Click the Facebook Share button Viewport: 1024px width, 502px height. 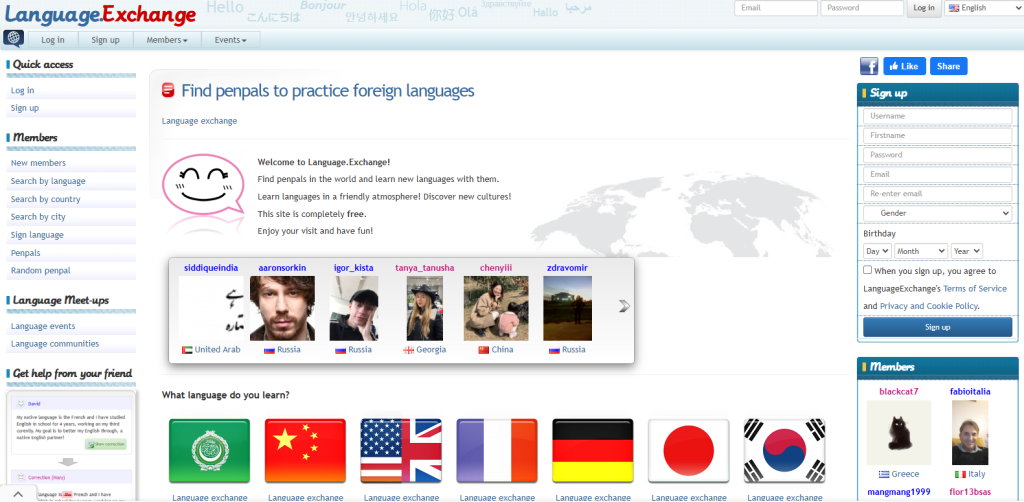point(948,66)
